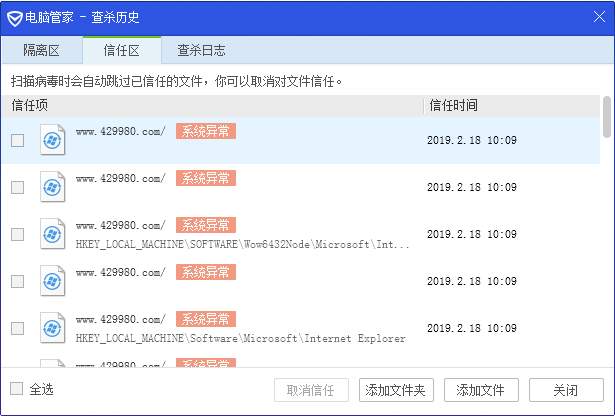Click the 电脑管家 shield logo in title bar
Viewport: 615px width, 416px height.
click(15, 18)
